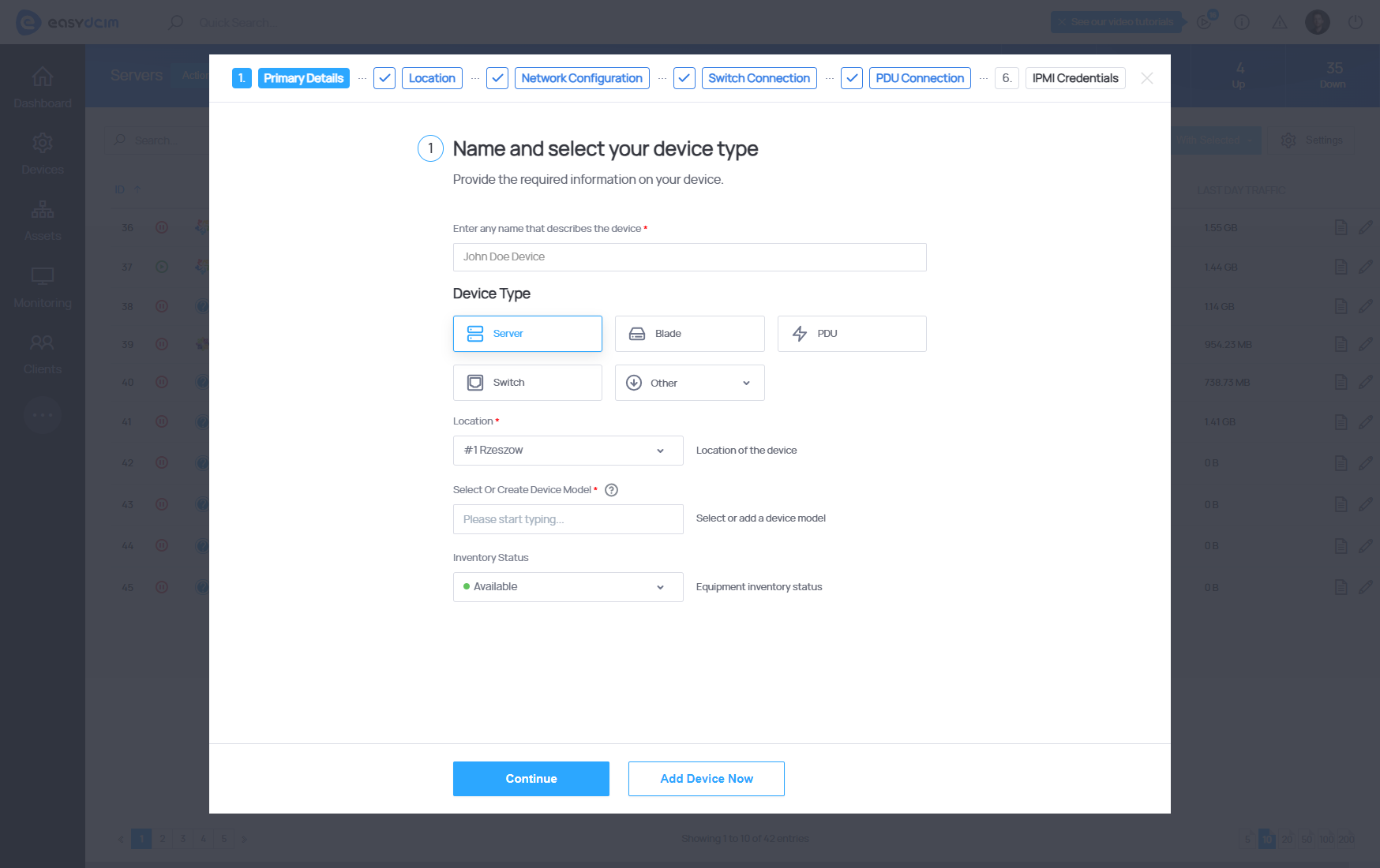Expand more sidebar options with ellipsis icon
The image size is (1380, 868).
(43, 415)
